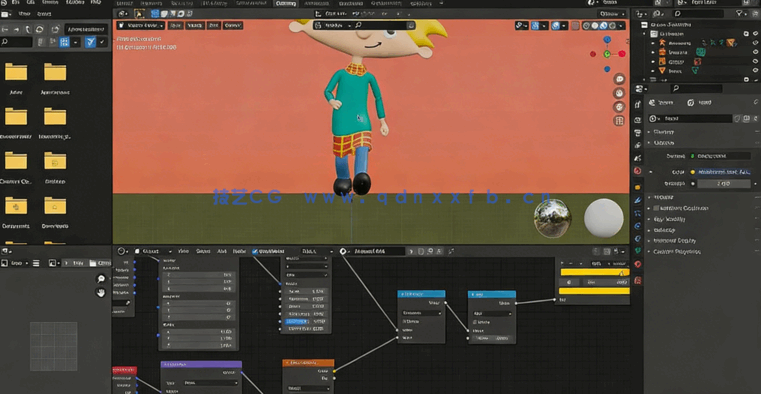Open the Add menu in node editor header
761x394 pixels.
(x=222, y=251)
